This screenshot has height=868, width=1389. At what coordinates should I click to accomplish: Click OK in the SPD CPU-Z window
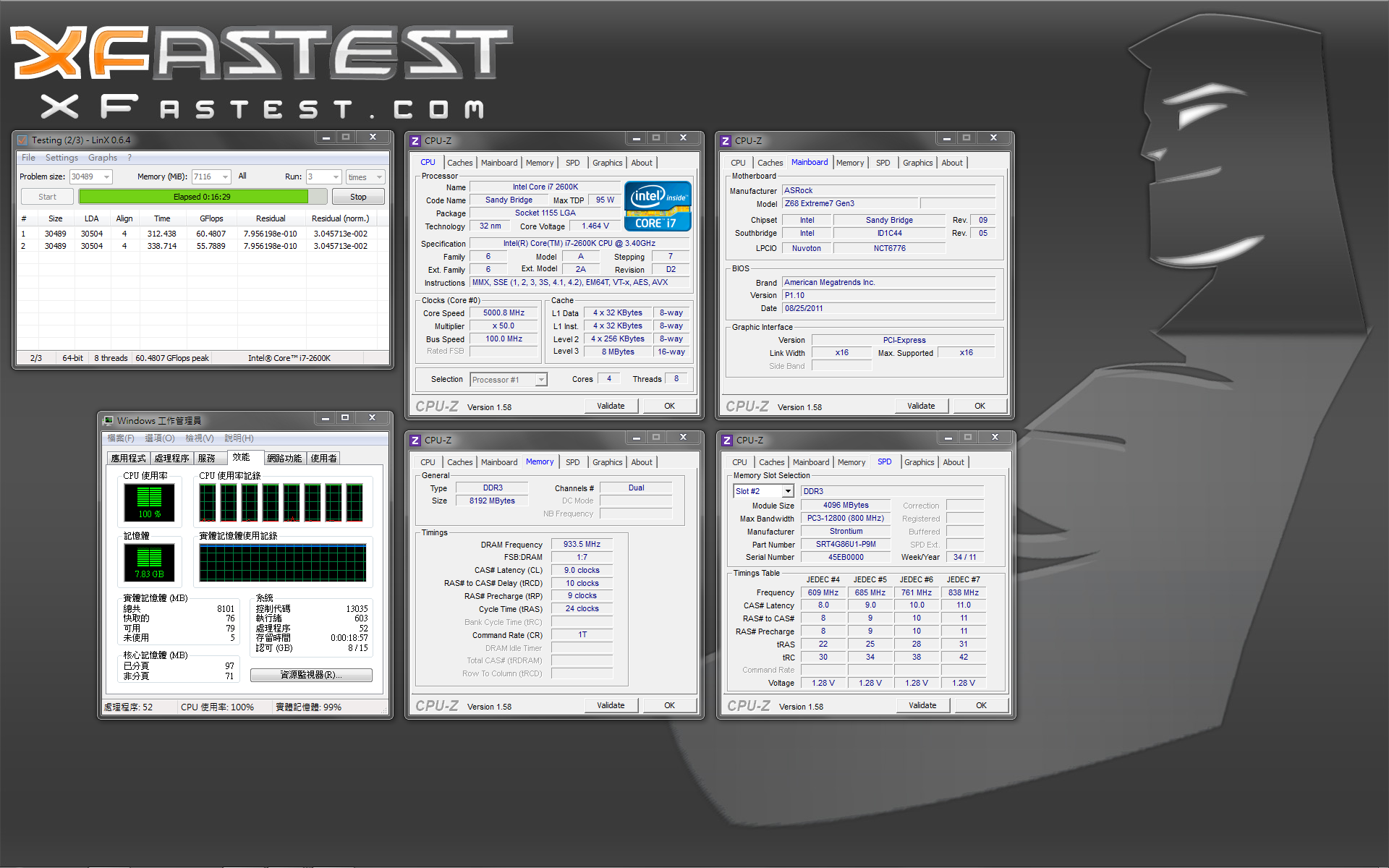pos(982,705)
